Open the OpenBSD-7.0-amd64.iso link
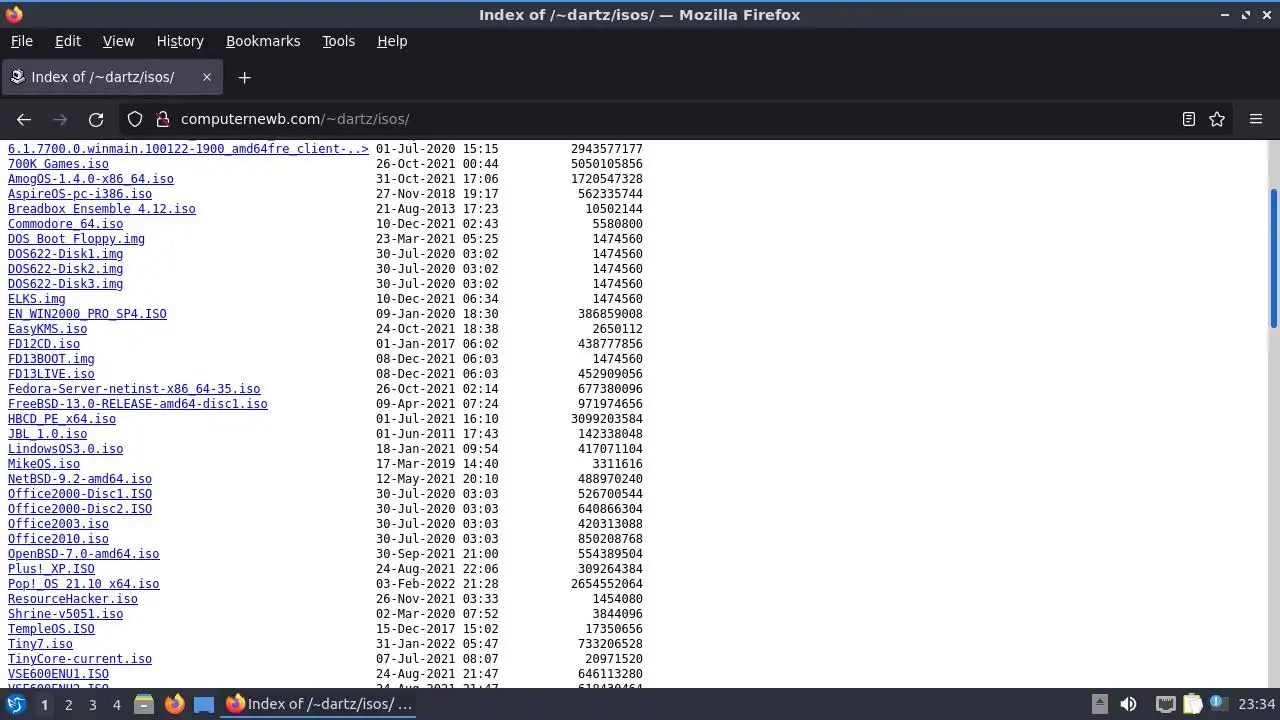This screenshot has width=1280, height=720. (x=83, y=554)
